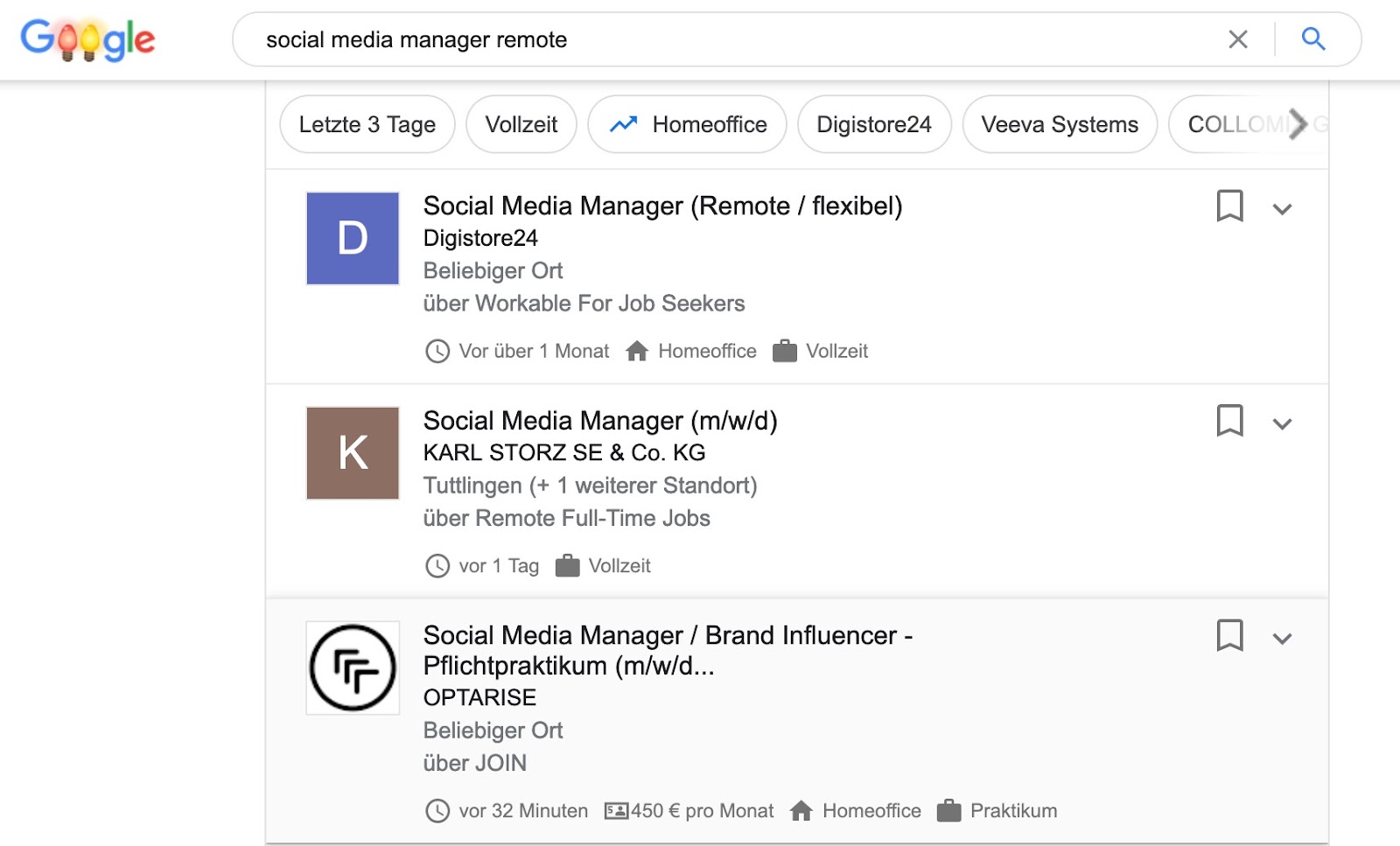
Task: Click the 'vor 32 Minuten' text
Action: (523, 811)
